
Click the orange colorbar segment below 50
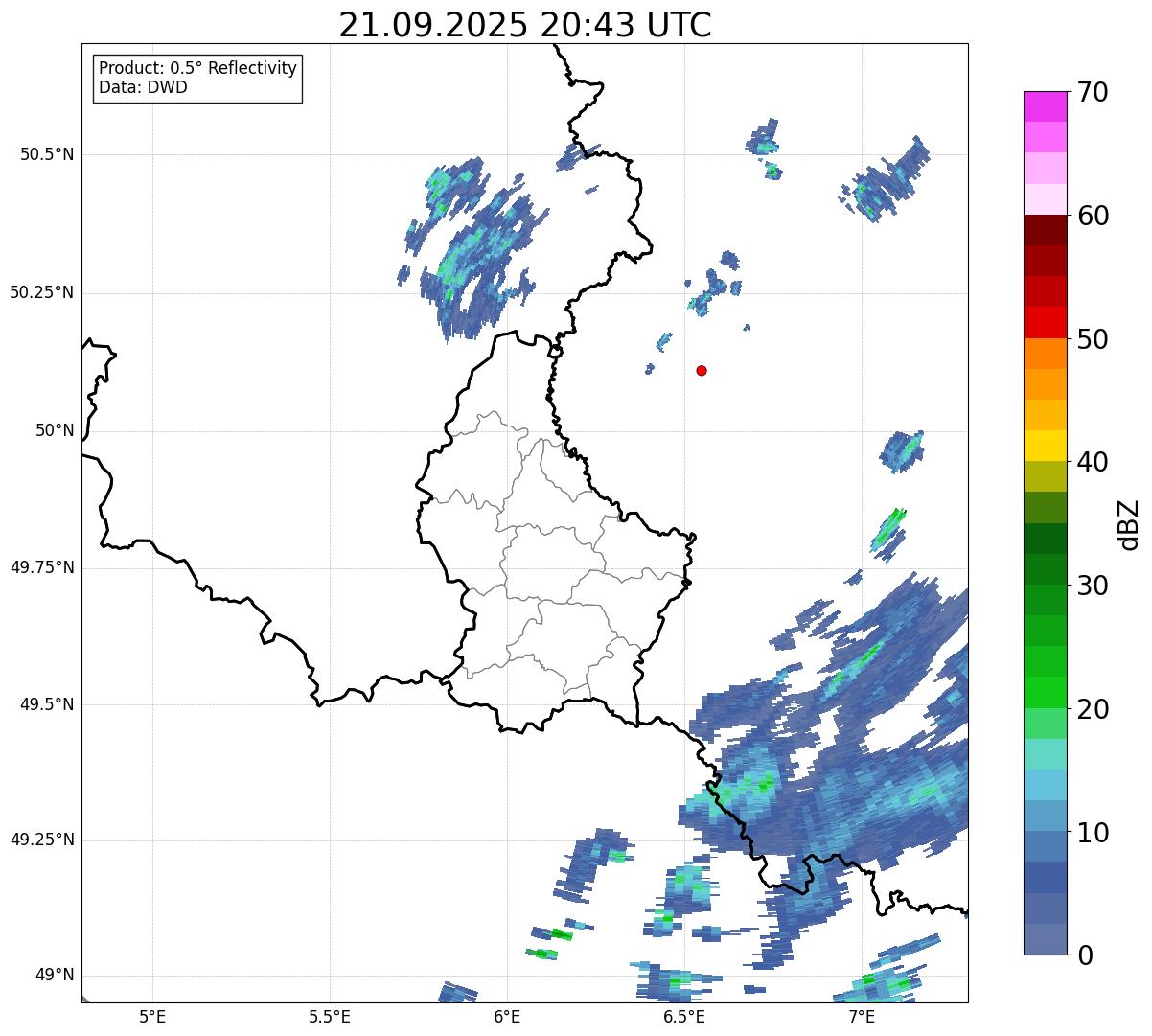click(x=1046, y=354)
